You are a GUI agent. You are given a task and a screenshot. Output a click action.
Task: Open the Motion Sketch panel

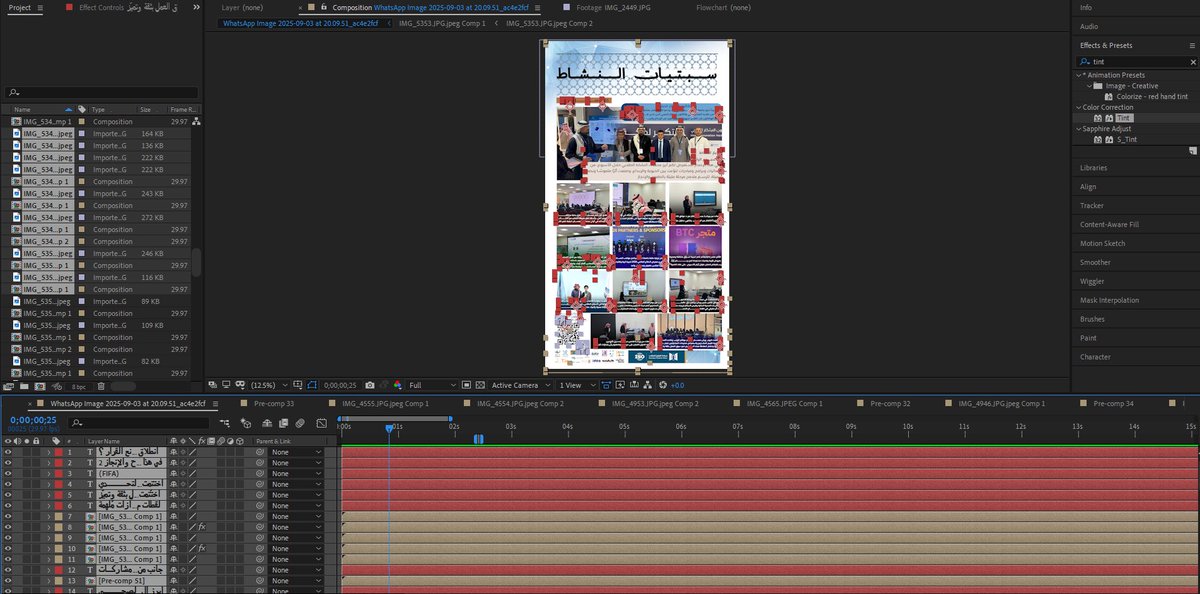tap(1102, 243)
